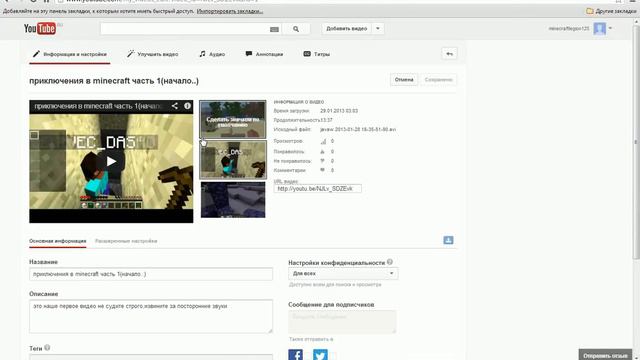Open the account menu arrow
Image resolution: width=640 pixels, height=360 pixels.
coord(610,29)
